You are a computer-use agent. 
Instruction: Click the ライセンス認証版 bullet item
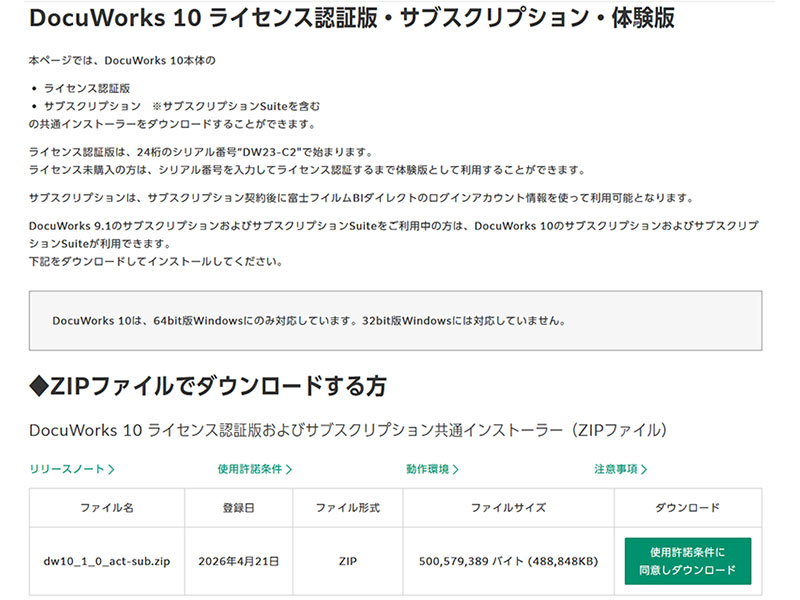(x=87, y=88)
